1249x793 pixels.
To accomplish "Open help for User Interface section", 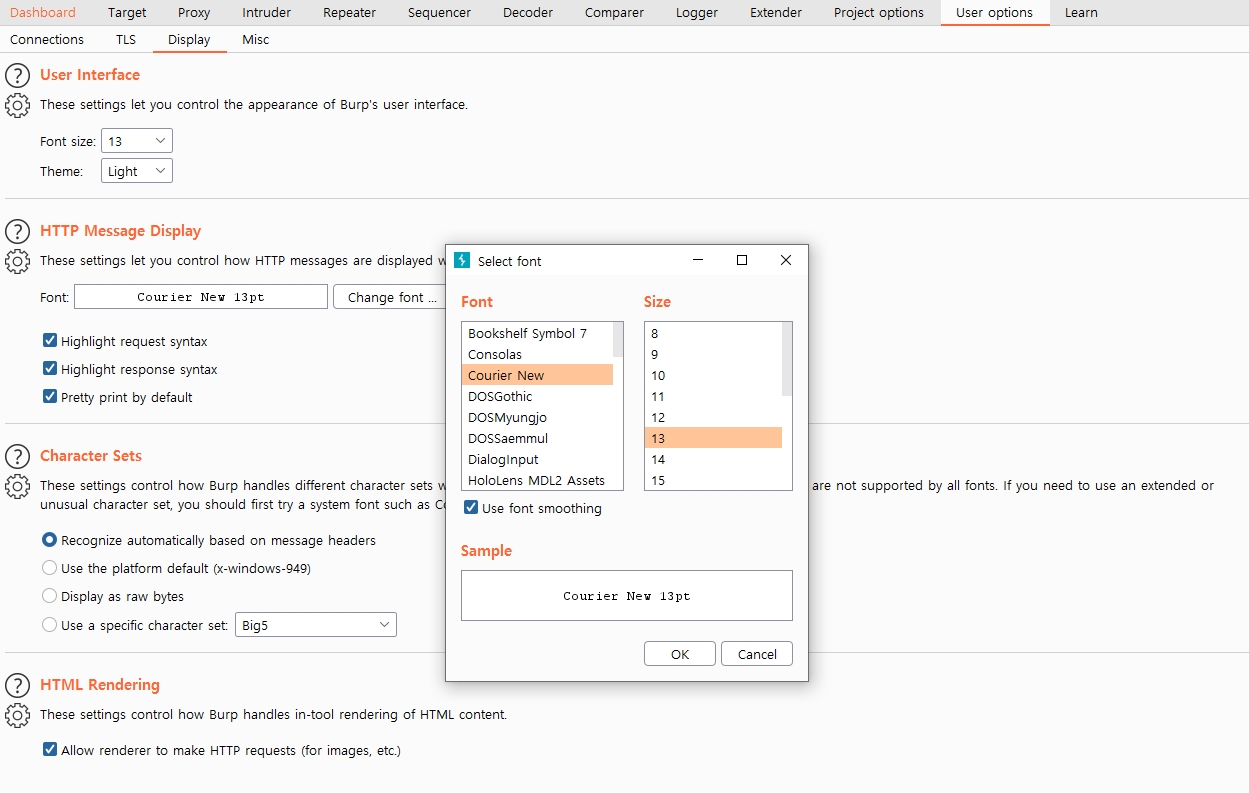I will pos(17,75).
